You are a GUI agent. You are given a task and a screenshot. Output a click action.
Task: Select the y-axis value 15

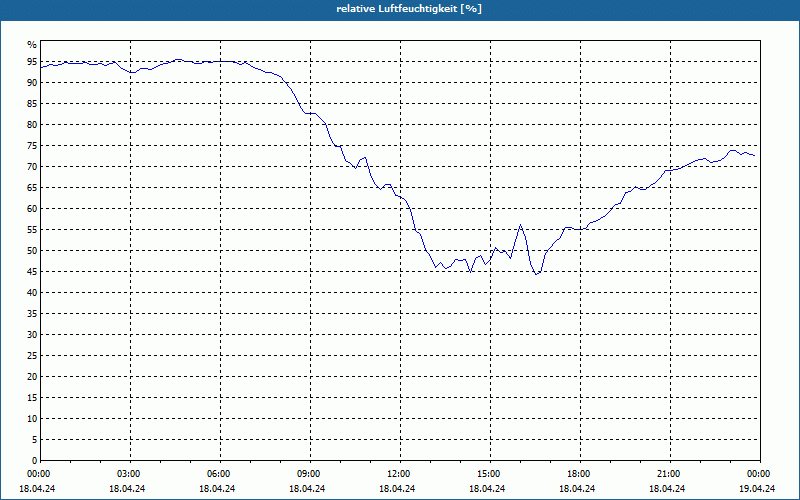[x=32, y=397]
